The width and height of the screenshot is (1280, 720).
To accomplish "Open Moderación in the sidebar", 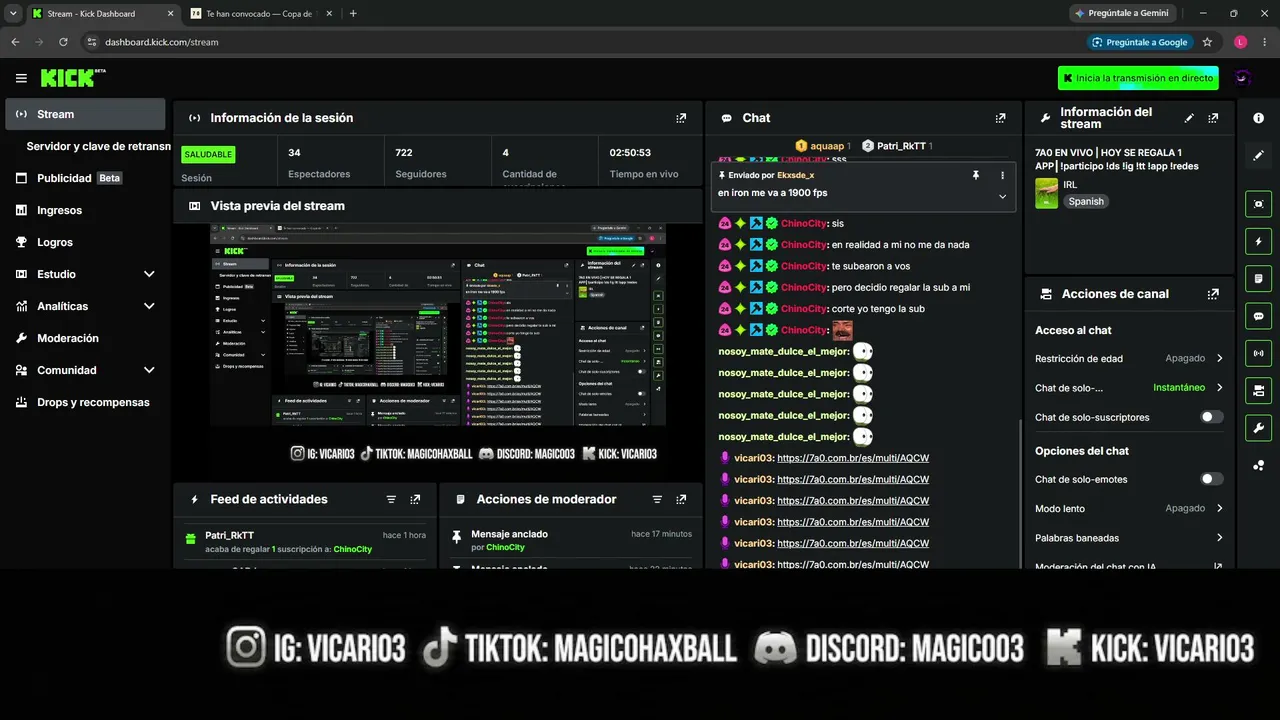I will [85, 338].
